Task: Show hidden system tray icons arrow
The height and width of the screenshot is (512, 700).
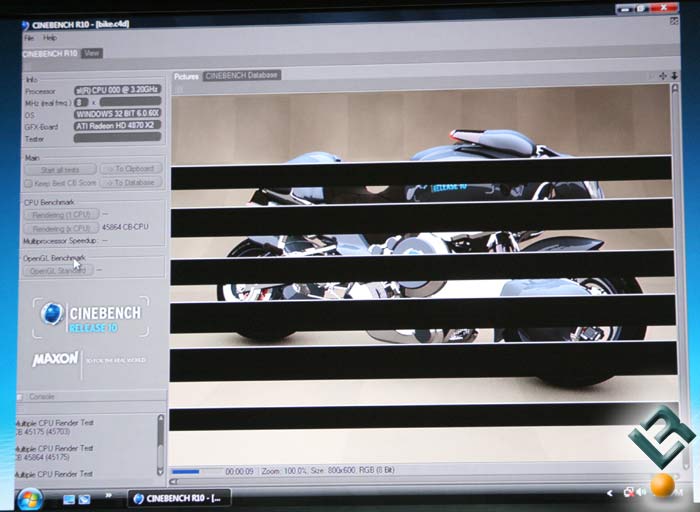Action: [610, 493]
